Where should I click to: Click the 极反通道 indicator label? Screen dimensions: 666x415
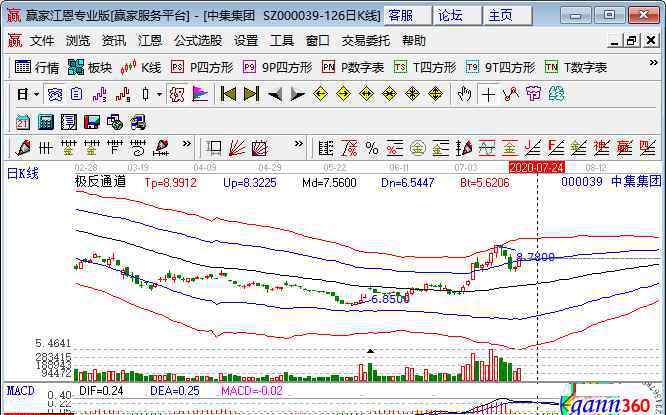pyautogui.click(x=100, y=182)
